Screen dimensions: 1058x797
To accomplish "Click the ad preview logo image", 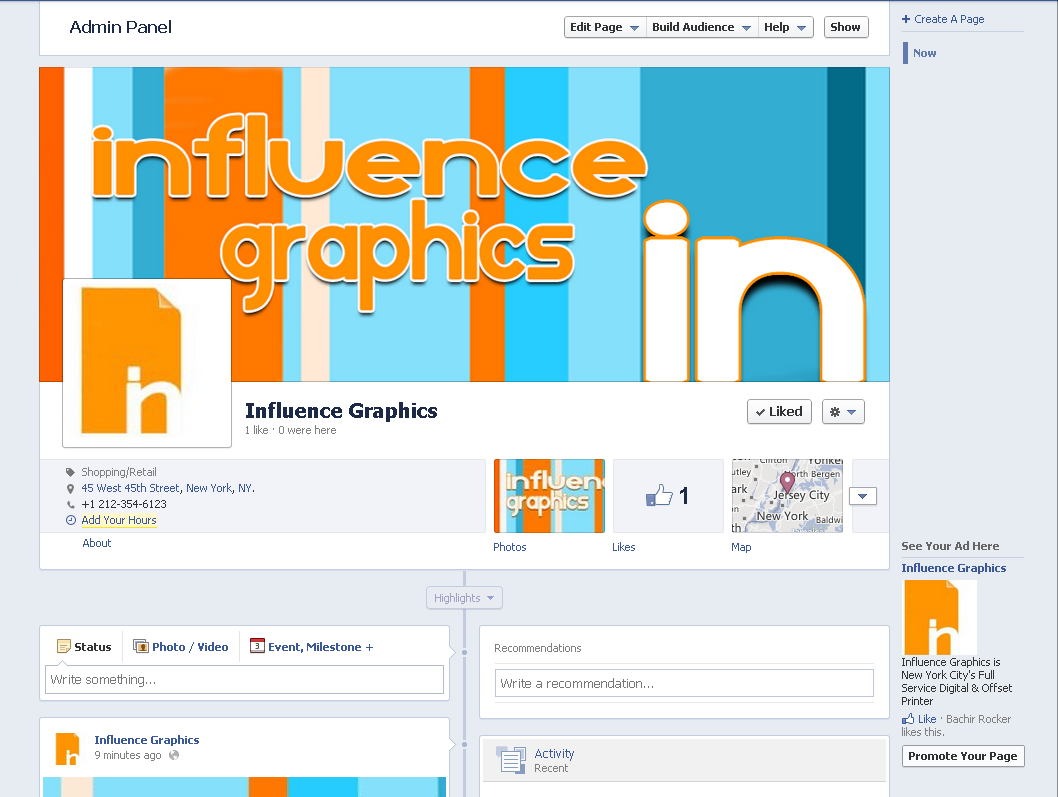I will tap(939, 617).
